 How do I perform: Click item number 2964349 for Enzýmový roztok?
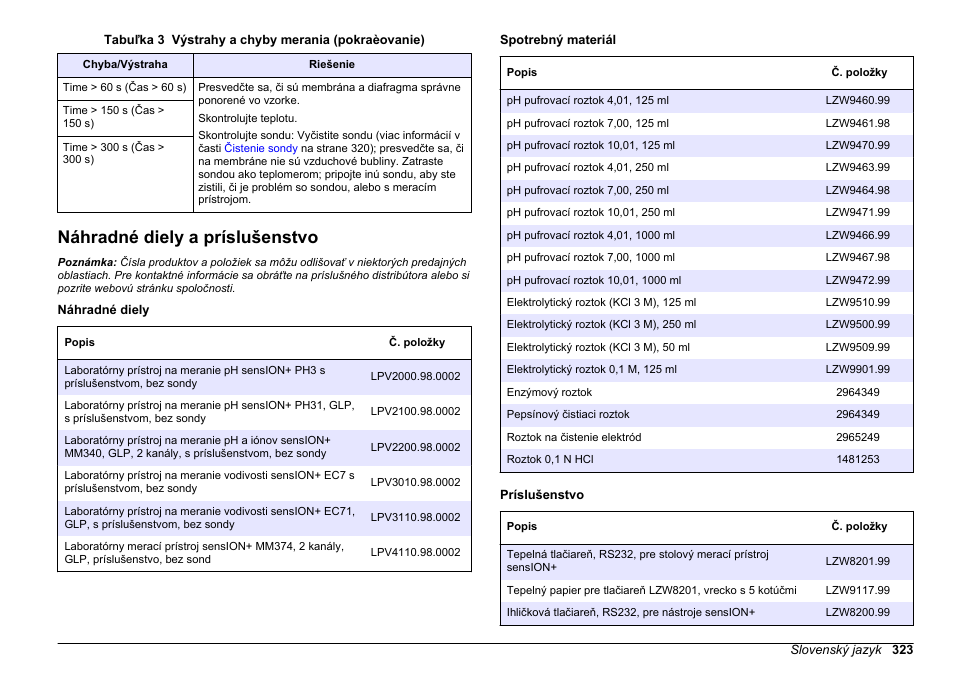[x=858, y=392]
